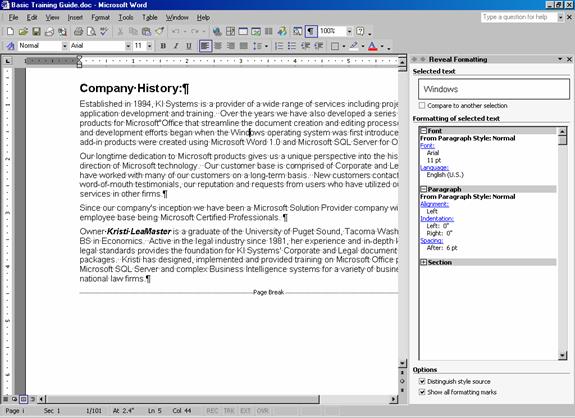The image size is (575, 418).
Task: Open the font size dropdown
Action: pyautogui.click(x=149, y=46)
